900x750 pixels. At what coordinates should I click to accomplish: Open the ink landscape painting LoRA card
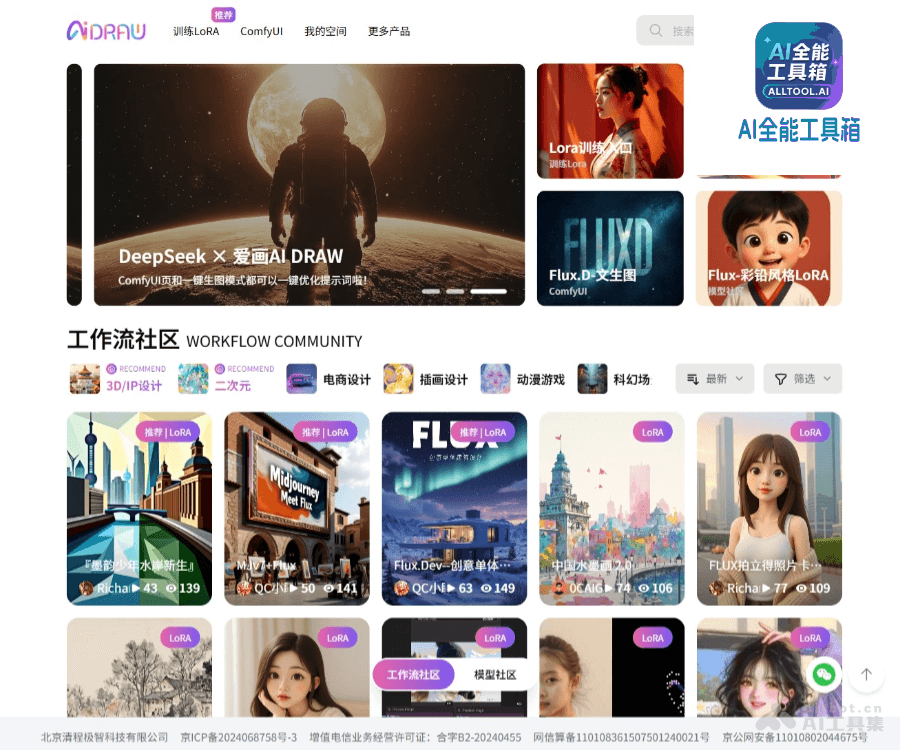coord(139,667)
